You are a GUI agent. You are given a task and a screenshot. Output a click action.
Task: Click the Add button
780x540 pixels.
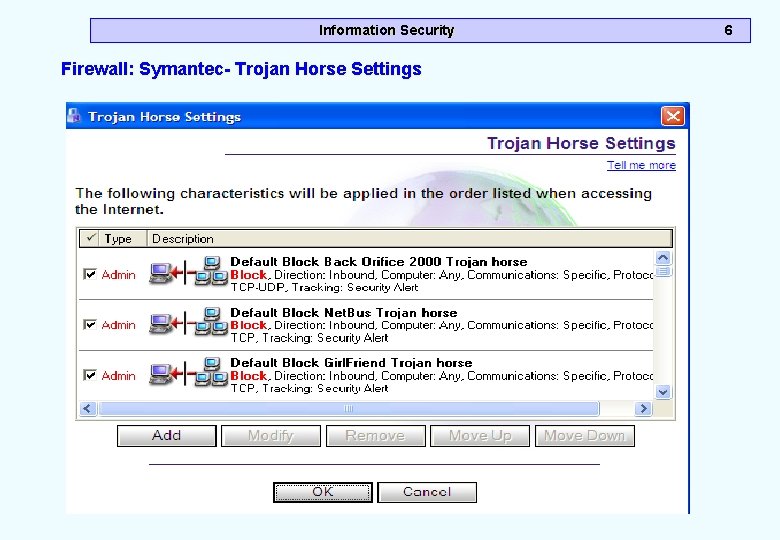(167, 436)
